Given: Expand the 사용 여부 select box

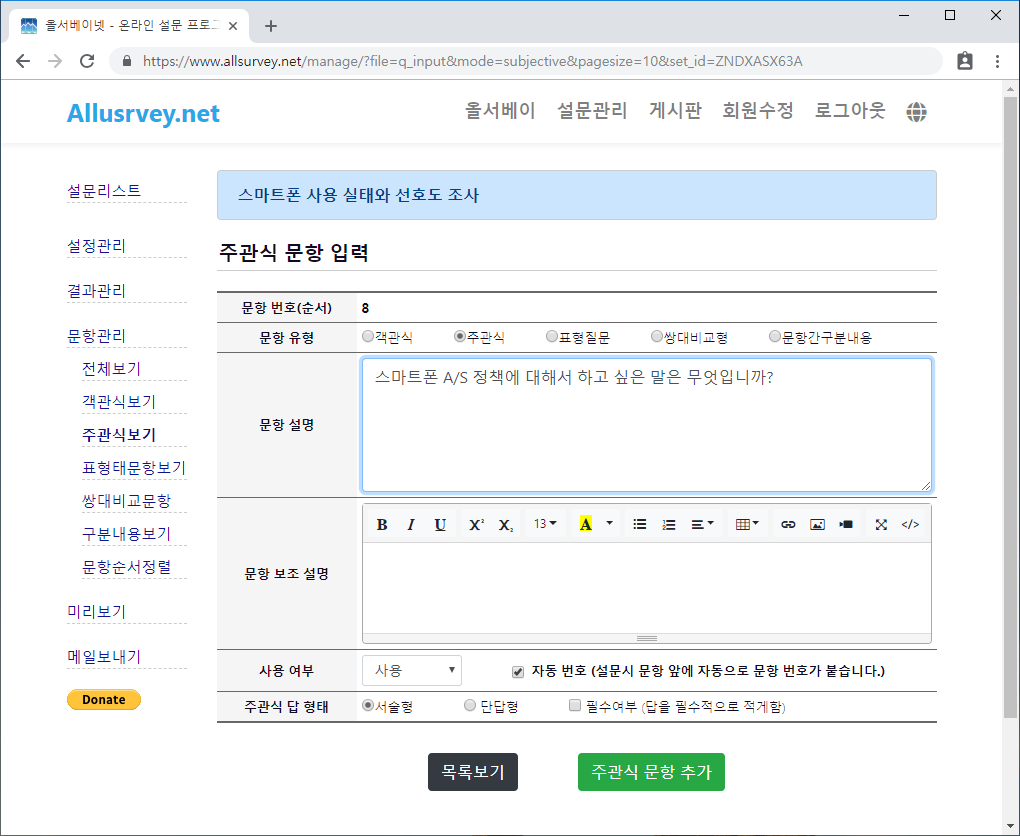Looking at the screenshot, I should [x=412, y=670].
